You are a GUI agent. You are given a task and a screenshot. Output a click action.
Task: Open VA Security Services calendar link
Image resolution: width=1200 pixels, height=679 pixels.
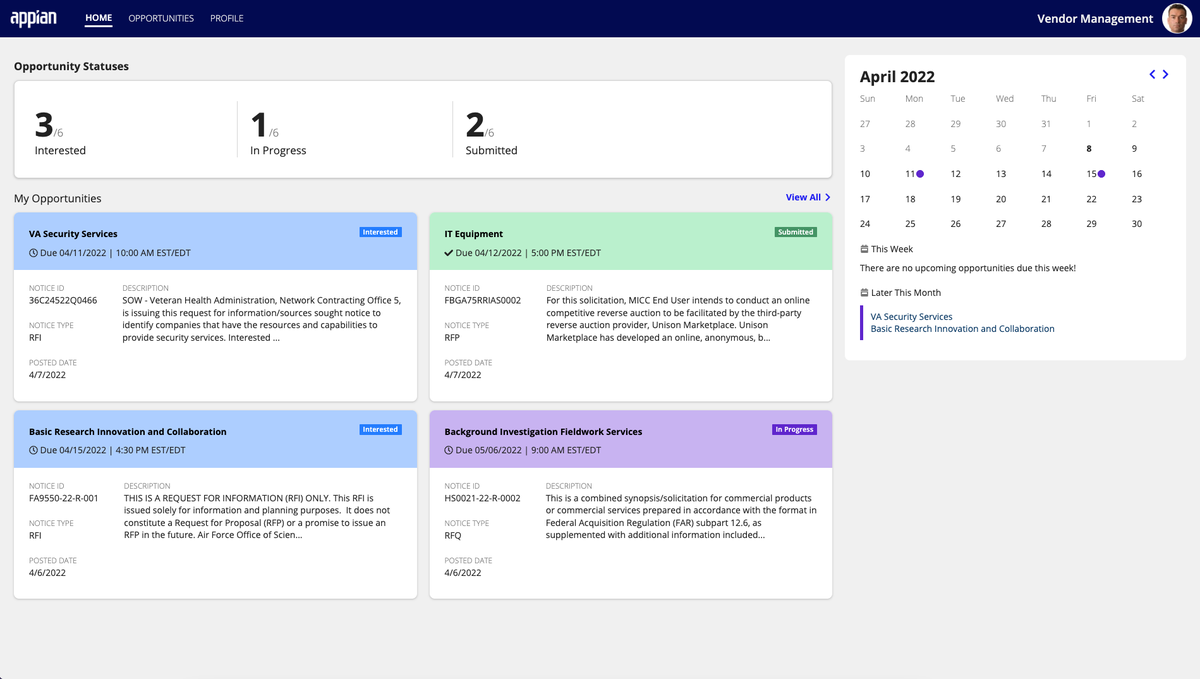pyautogui.click(x=911, y=317)
